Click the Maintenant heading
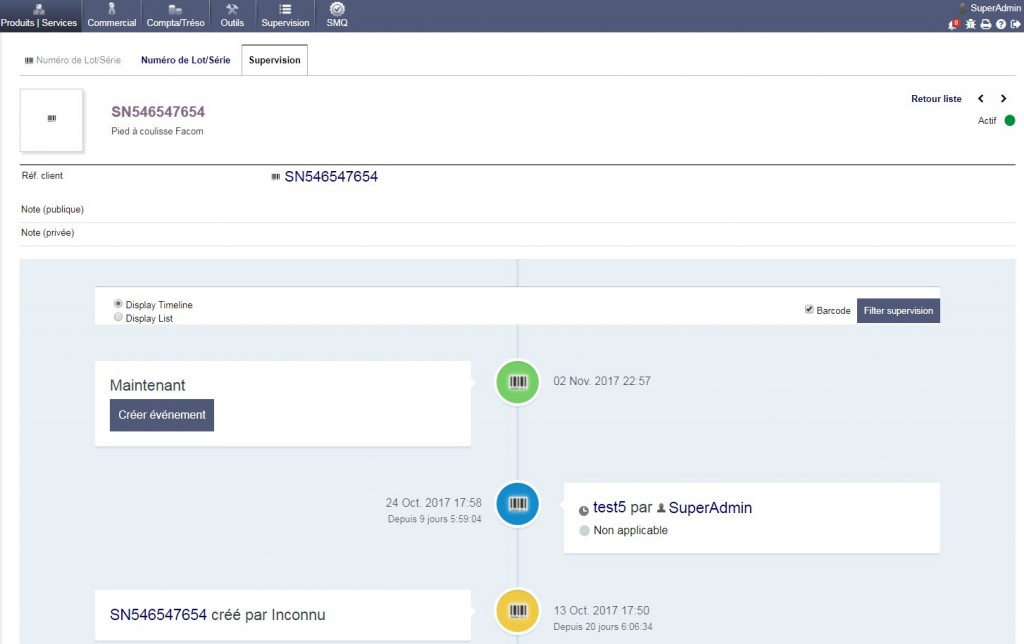The width and height of the screenshot is (1024, 644). pos(148,385)
